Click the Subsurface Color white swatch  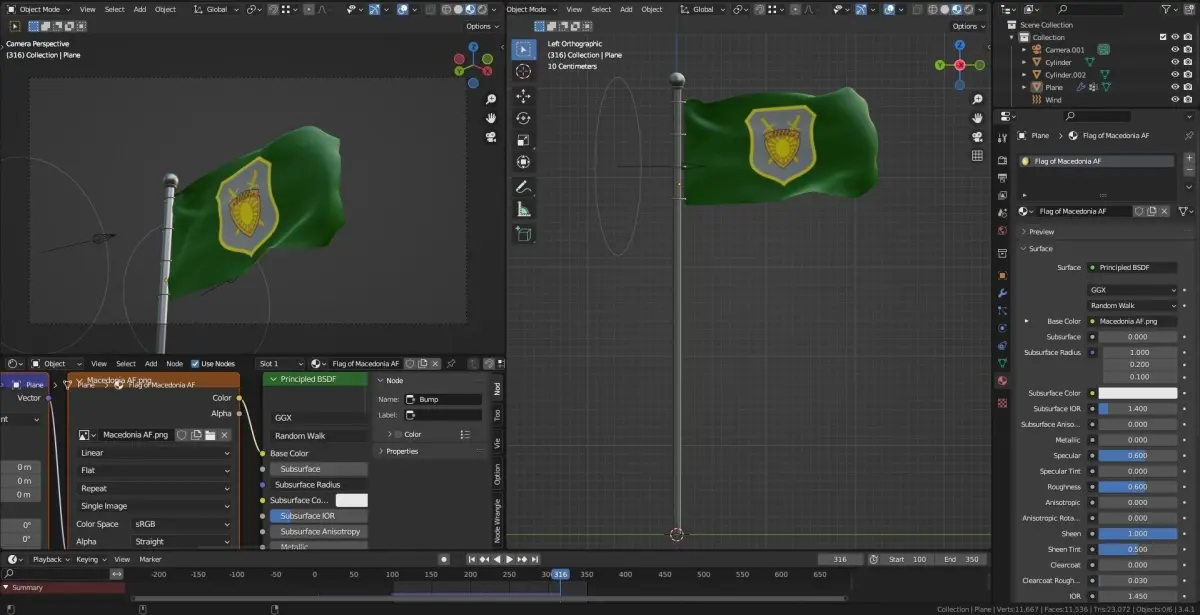(x=1138, y=393)
